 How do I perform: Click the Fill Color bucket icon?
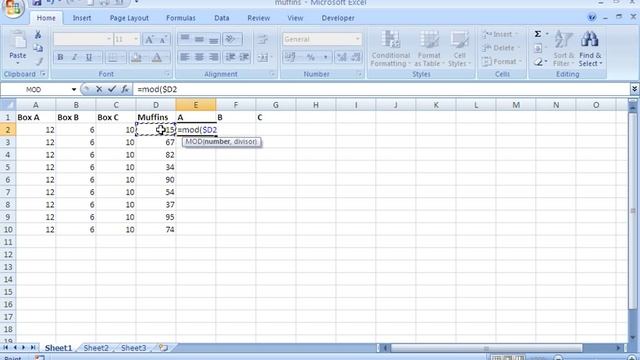[x=136, y=58]
